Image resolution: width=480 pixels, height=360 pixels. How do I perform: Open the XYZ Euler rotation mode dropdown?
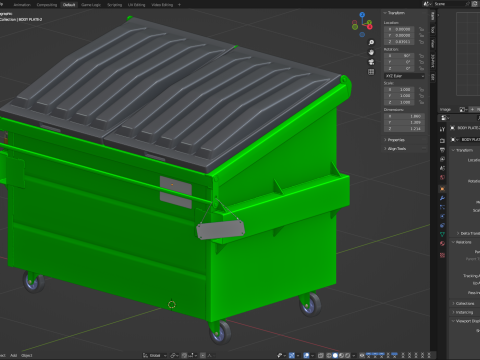(x=404, y=76)
